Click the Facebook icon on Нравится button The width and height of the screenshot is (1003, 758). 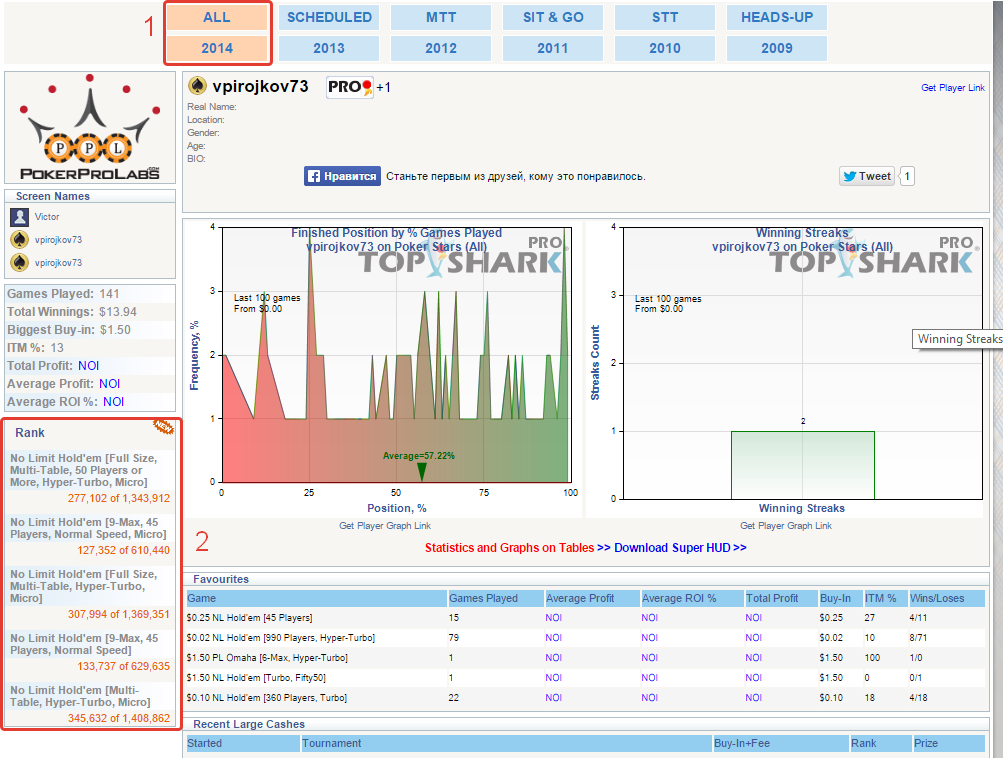click(314, 175)
